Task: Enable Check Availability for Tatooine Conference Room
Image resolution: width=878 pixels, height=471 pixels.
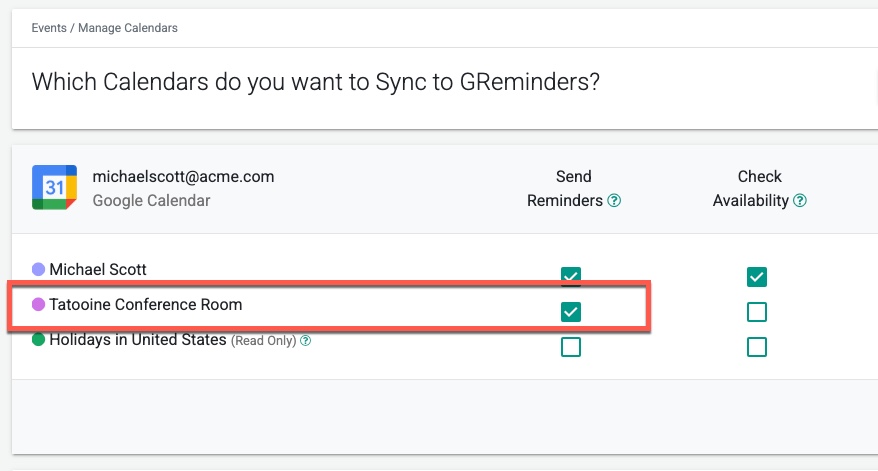Action: click(x=756, y=312)
